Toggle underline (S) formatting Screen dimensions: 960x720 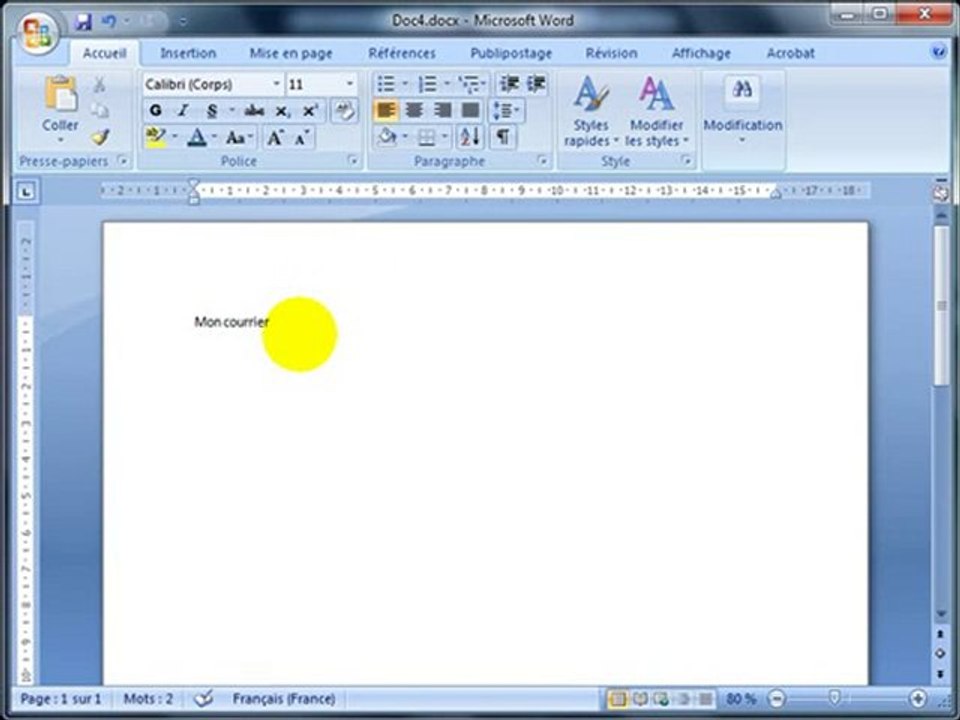[x=212, y=111]
